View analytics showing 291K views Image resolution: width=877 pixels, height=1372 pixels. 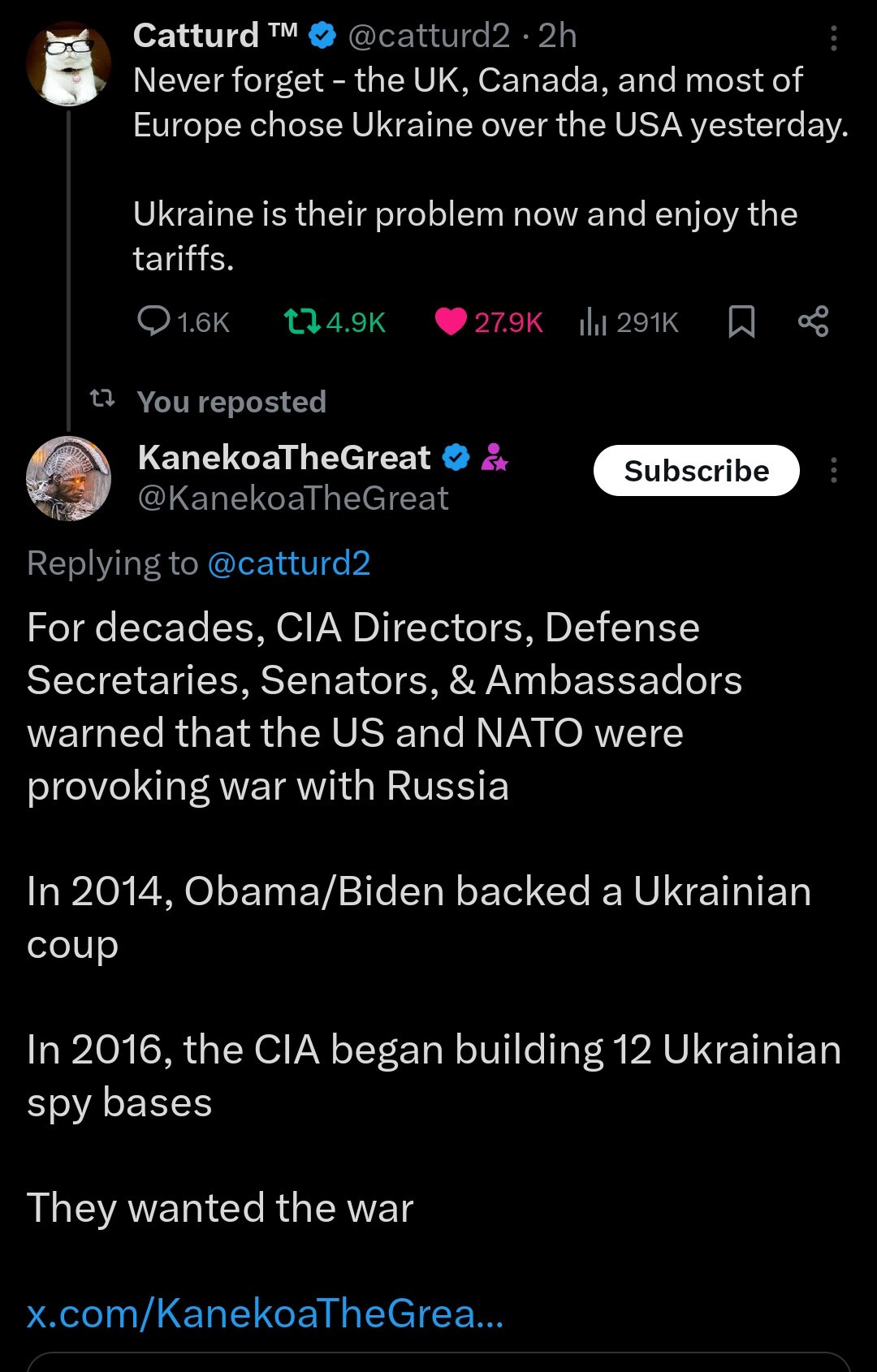pos(593,322)
